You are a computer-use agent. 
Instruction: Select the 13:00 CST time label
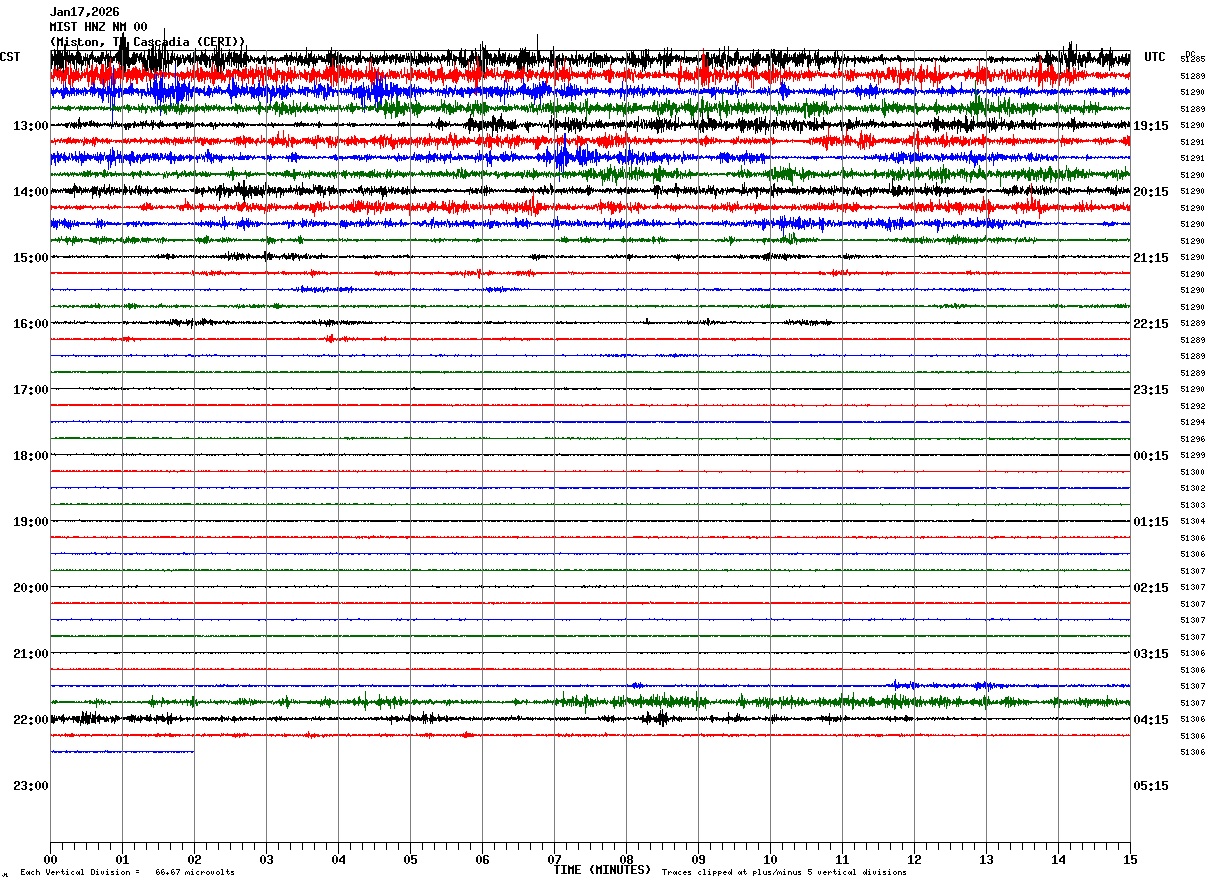[31, 126]
